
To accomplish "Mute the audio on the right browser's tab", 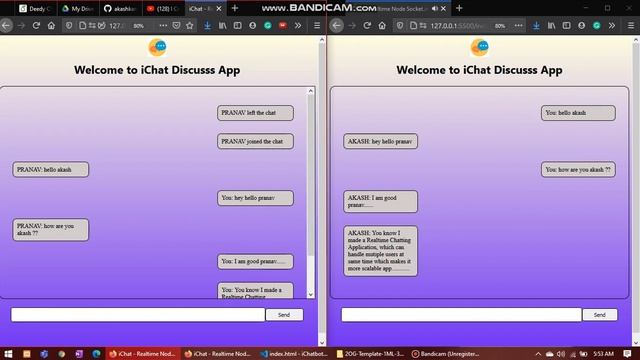I will click(434, 8).
